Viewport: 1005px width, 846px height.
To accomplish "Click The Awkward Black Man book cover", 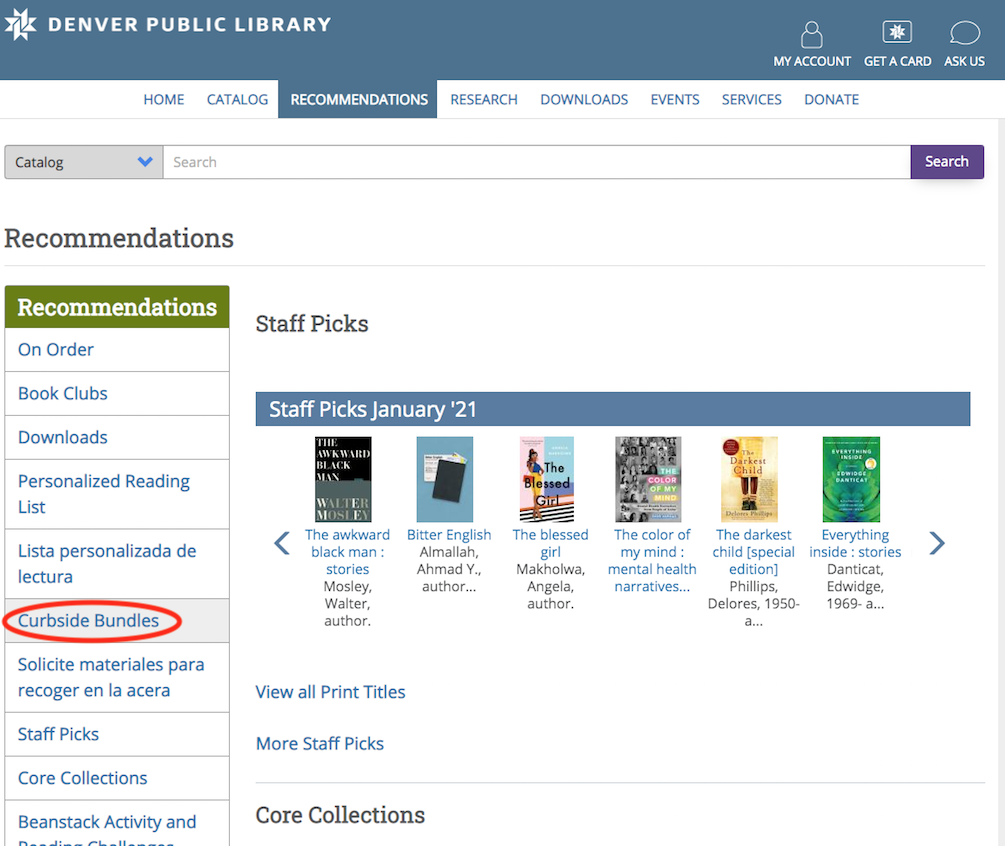I will click(343, 479).
